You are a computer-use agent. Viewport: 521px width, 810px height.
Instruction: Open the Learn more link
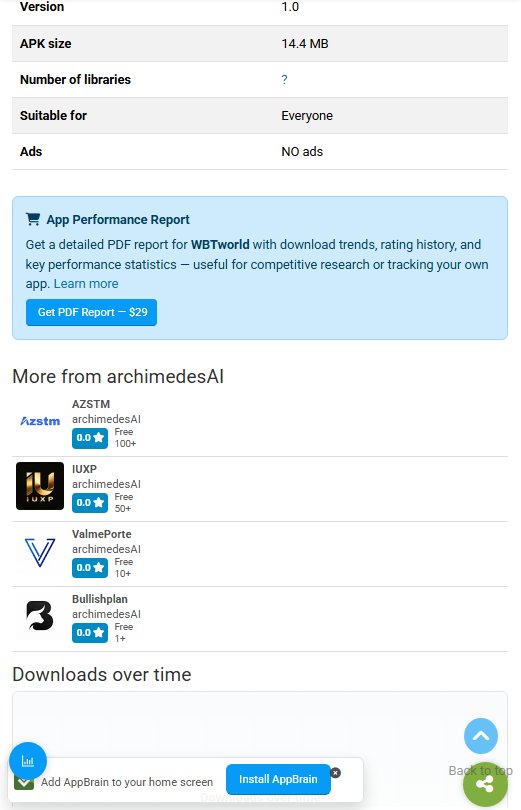[86, 284]
